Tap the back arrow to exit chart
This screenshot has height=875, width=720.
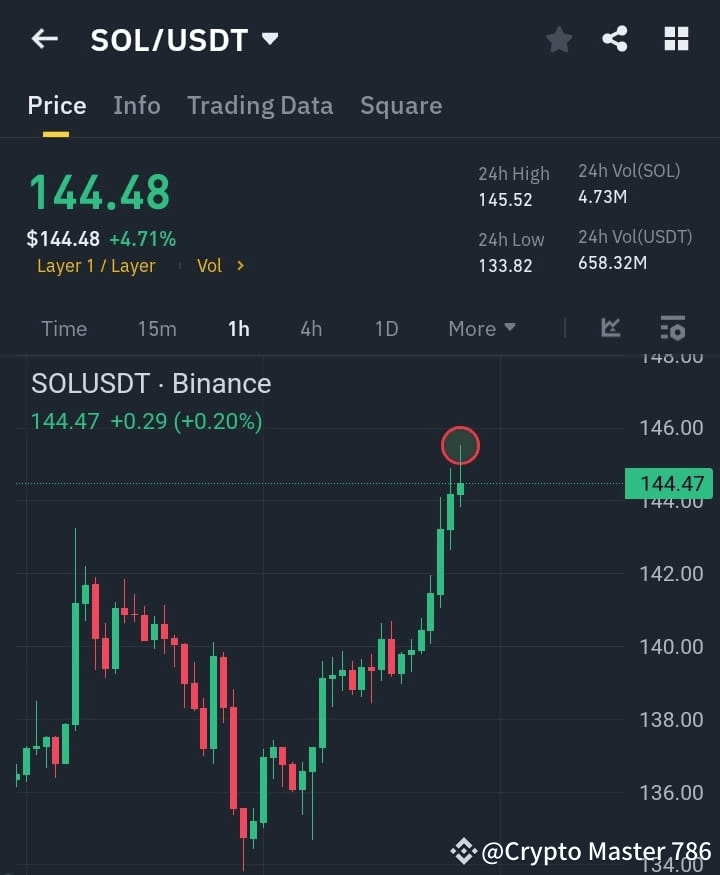click(x=43, y=38)
